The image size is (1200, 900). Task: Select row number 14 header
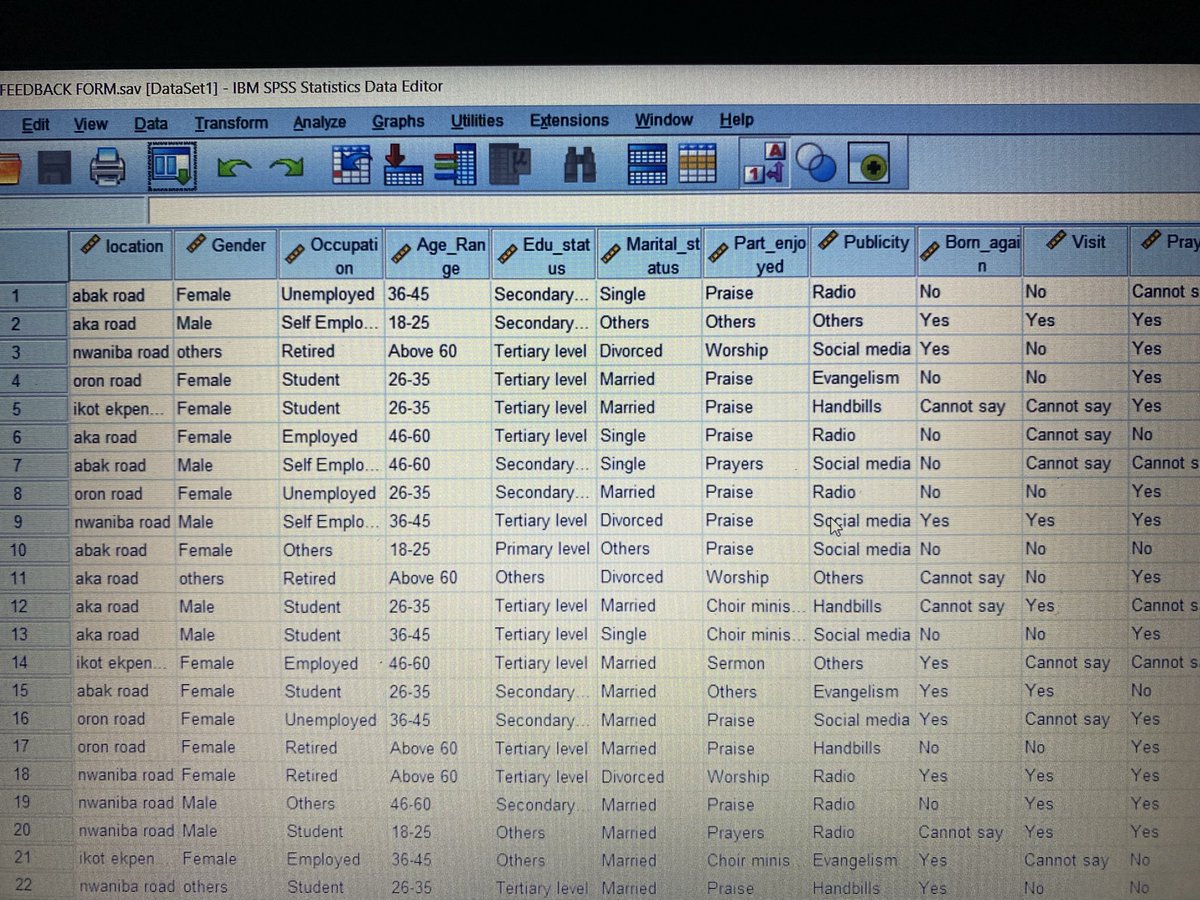click(x=36, y=663)
